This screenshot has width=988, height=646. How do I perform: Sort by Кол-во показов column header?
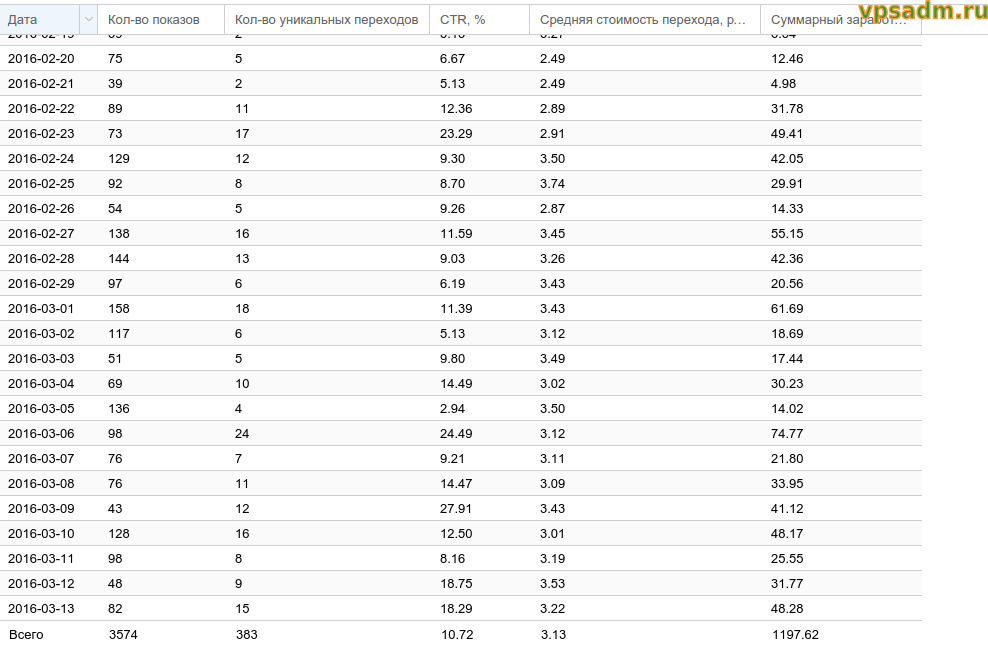pos(153,20)
